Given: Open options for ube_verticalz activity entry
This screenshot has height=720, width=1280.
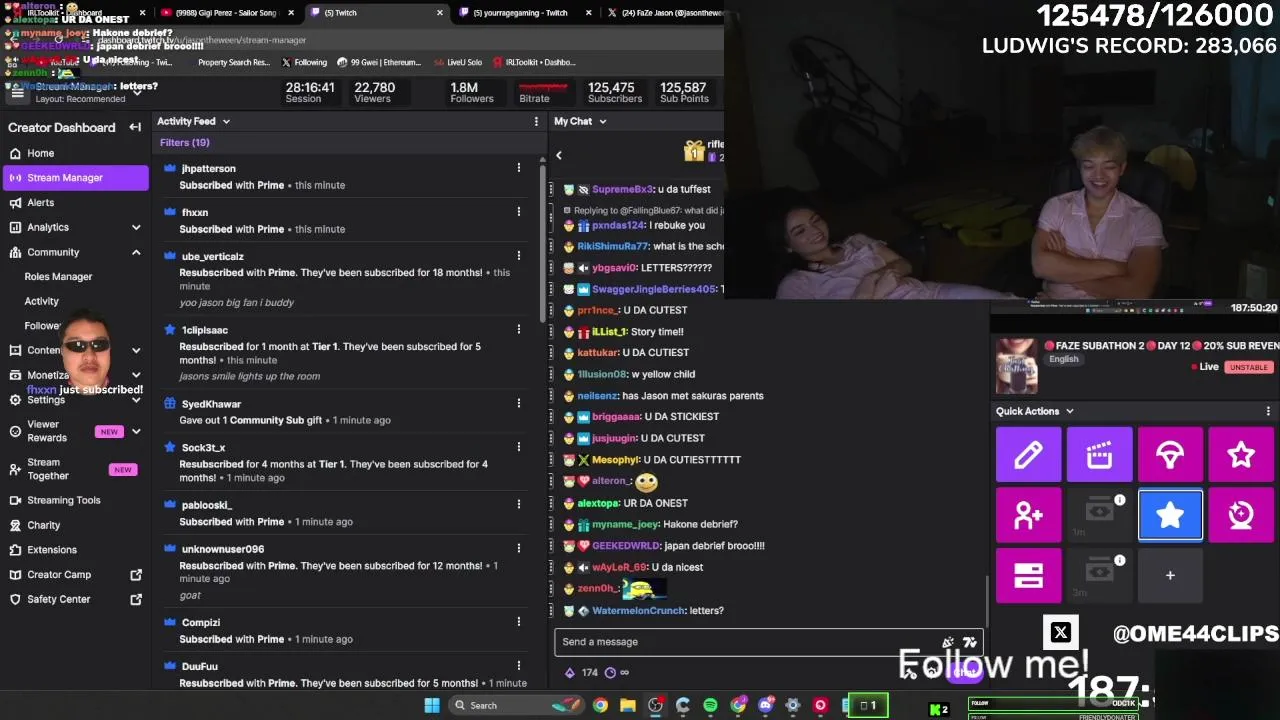Looking at the screenshot, I should [x=518, y=256].
